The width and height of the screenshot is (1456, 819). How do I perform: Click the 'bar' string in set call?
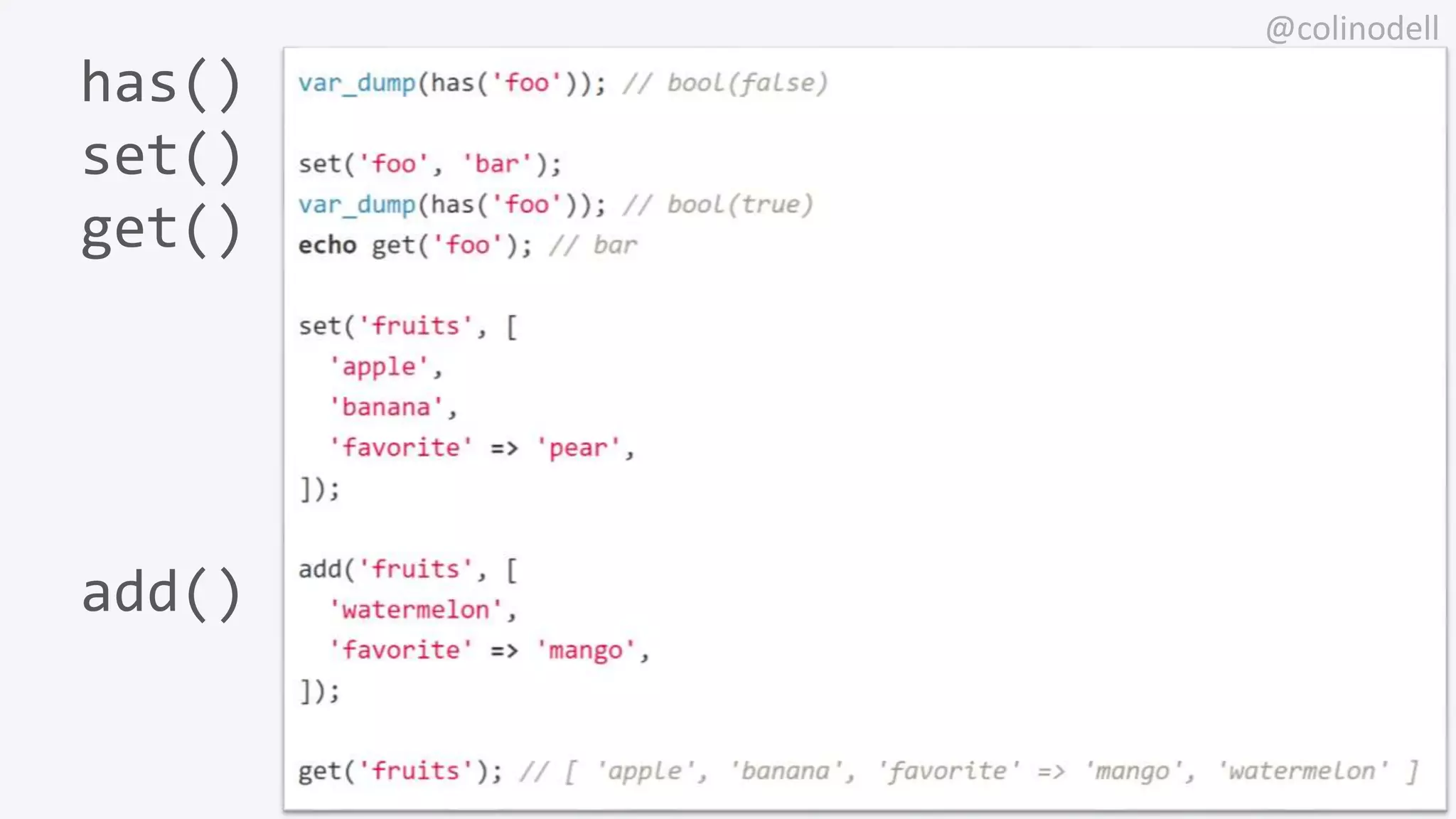tap(497, 164)
